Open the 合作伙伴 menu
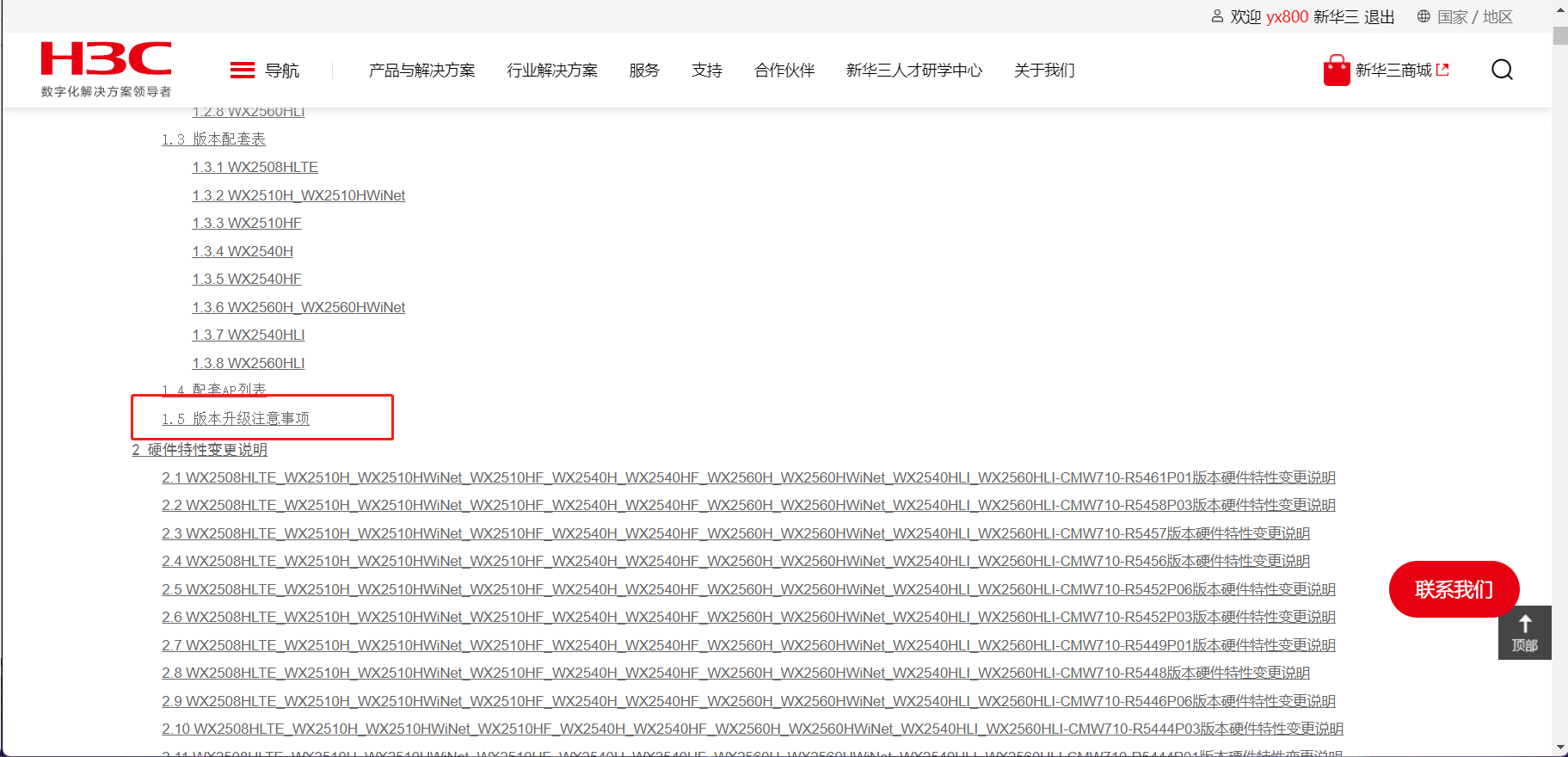Screen dimensions: 1568x757 click(784, 71)
